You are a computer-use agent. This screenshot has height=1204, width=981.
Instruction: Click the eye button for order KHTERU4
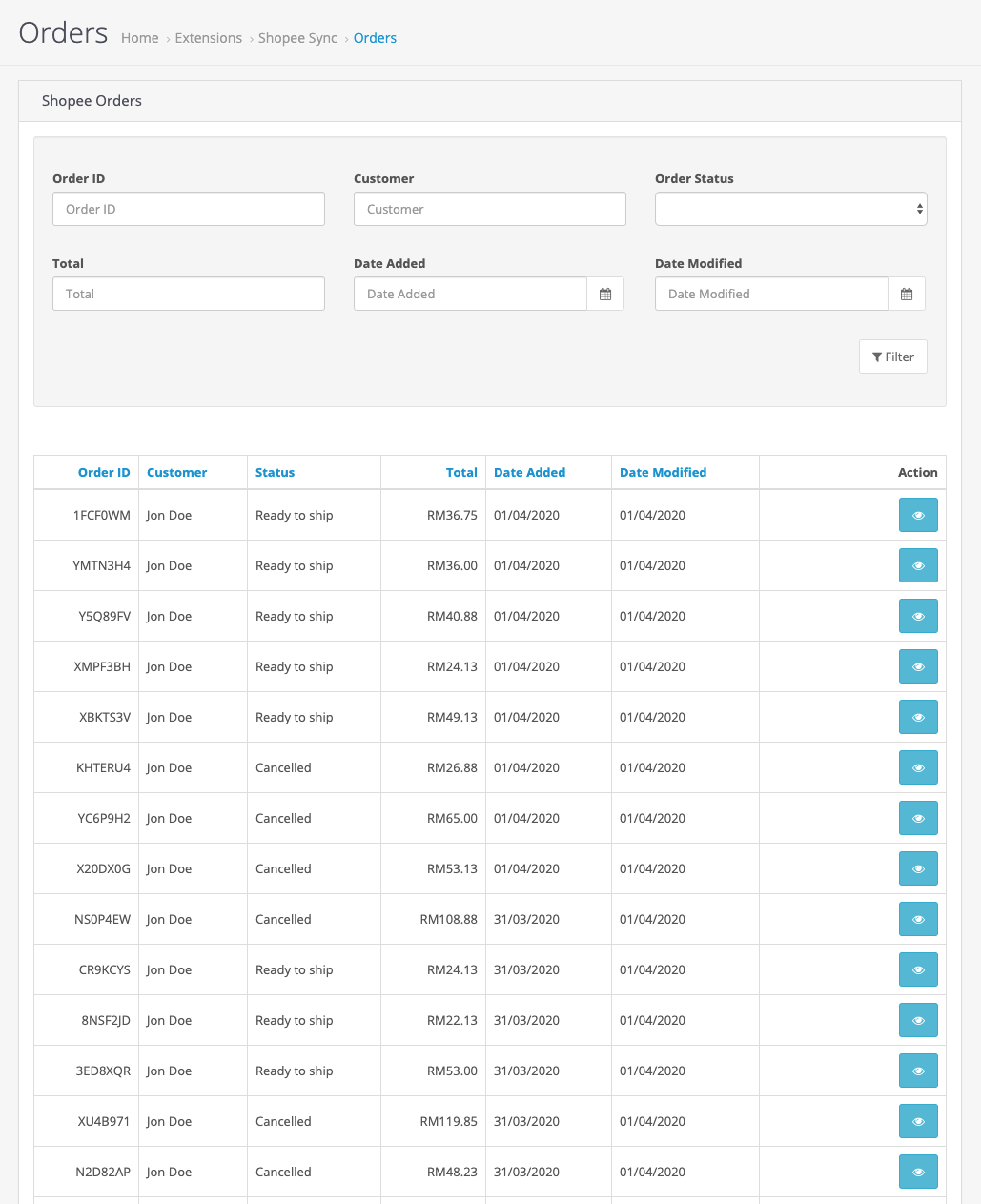(917, 767)
